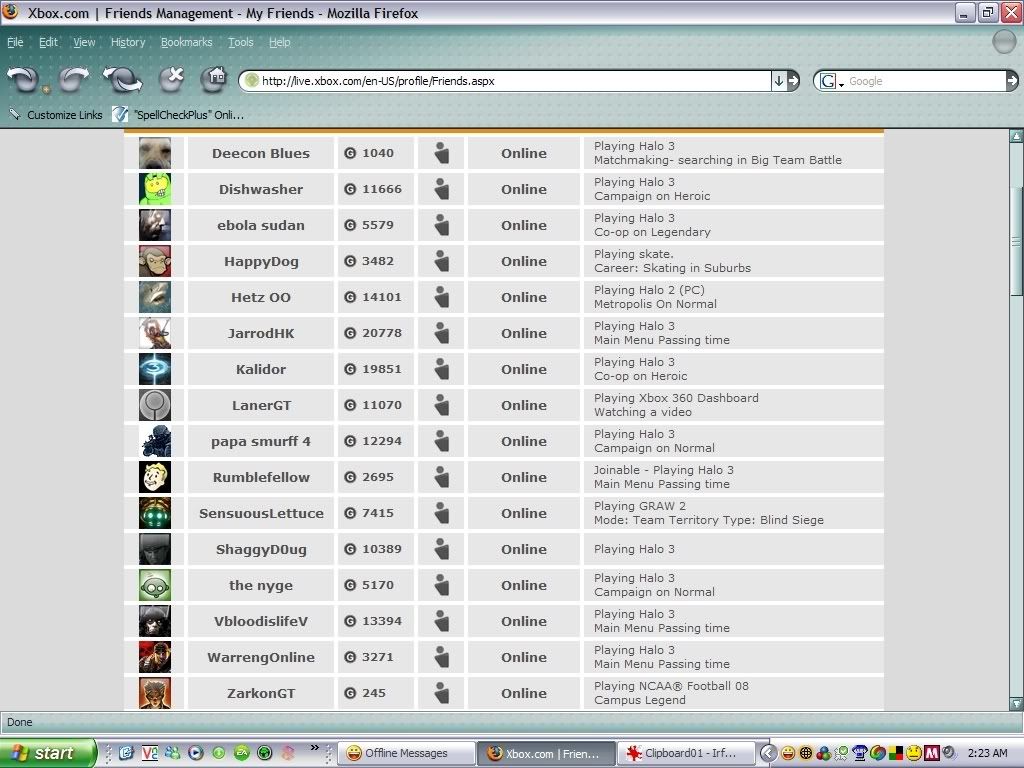Click the browser Back arrow button
The height and width of the screenshot is (768, 1024).
coord(23,80)
